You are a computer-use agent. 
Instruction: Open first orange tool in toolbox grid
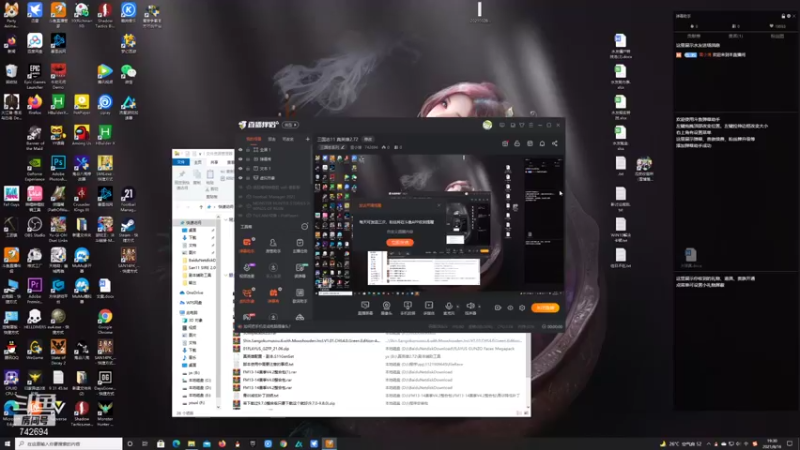(247, 244)
